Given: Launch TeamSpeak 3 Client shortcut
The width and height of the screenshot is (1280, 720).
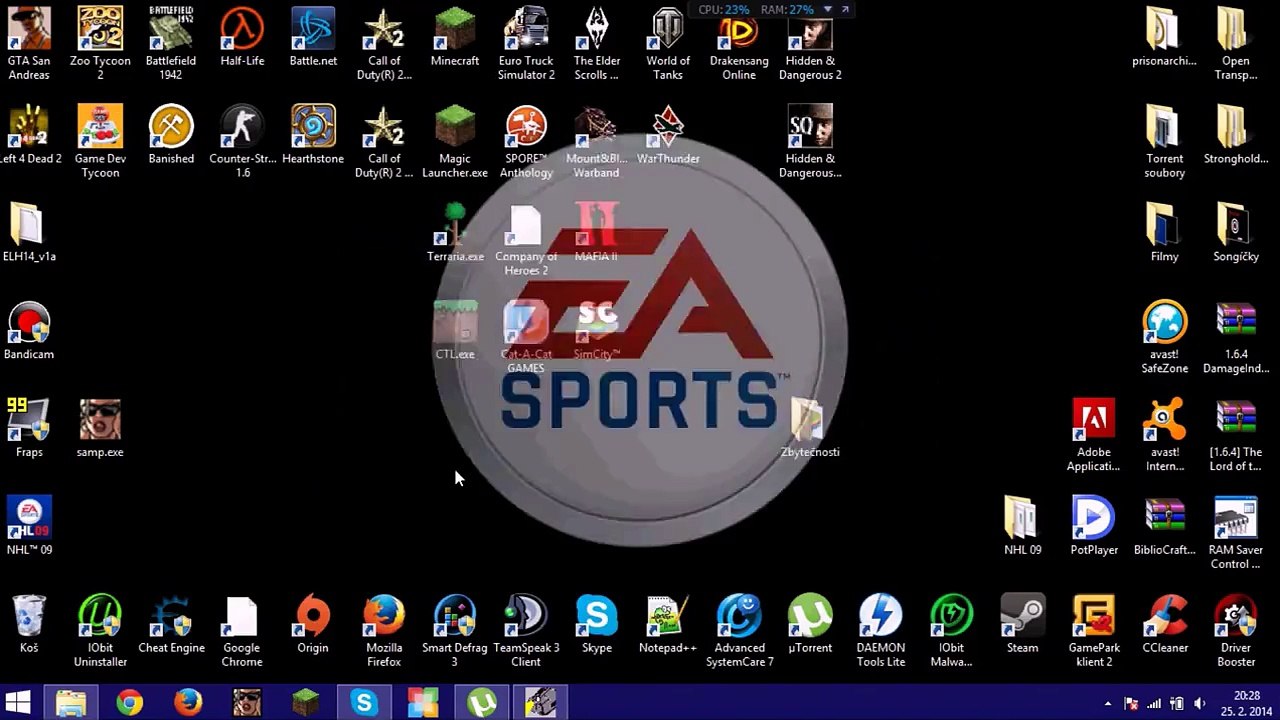Looking at the screenshot, I should [x=526, y=631].
